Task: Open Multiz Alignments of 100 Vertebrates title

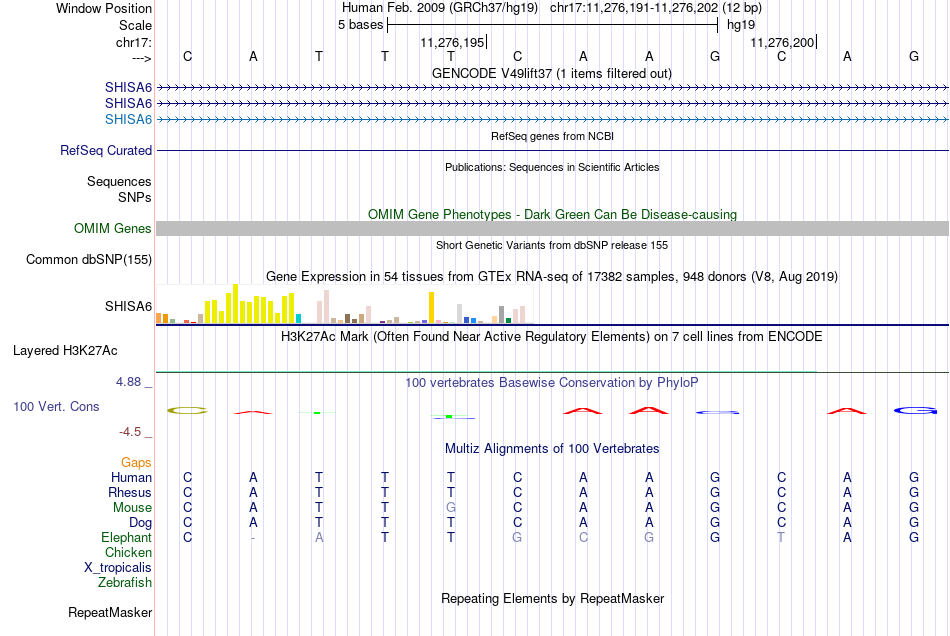Action: pos(552,449)
